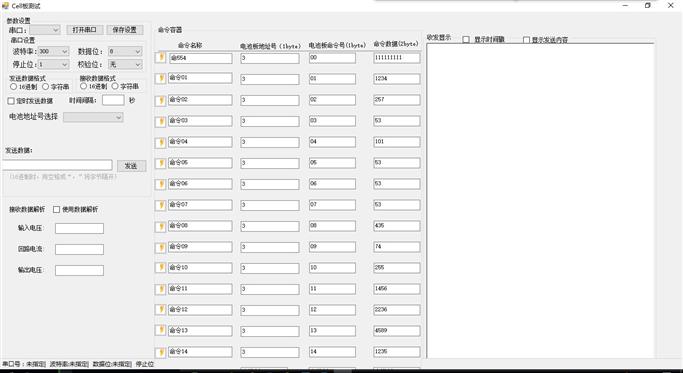This screenshot has width=683, height=373.
Task: Open the 校验位 parity dropdown
Action: click(125, 64)
